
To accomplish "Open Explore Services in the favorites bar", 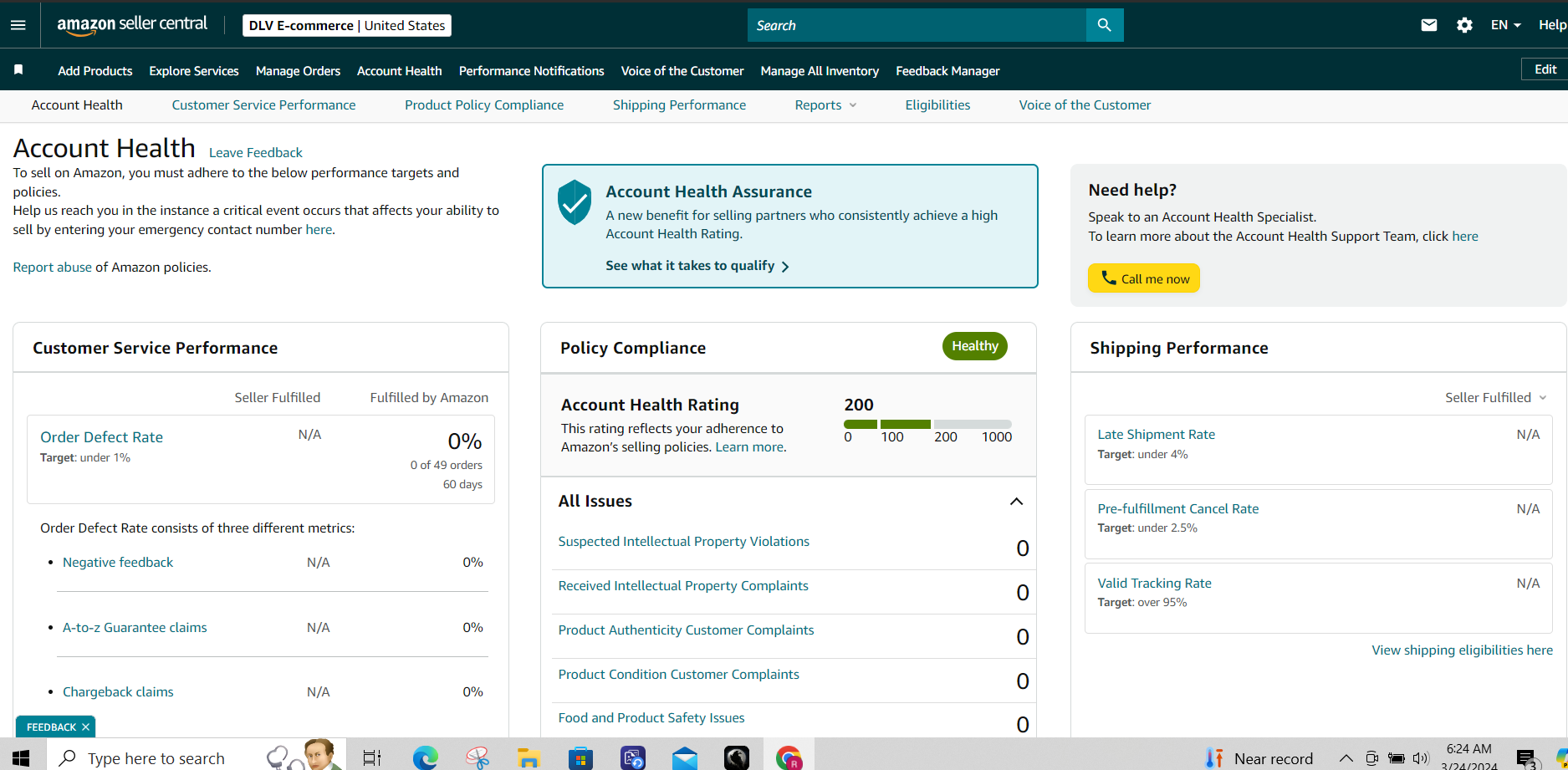I will tap(194, 71).
